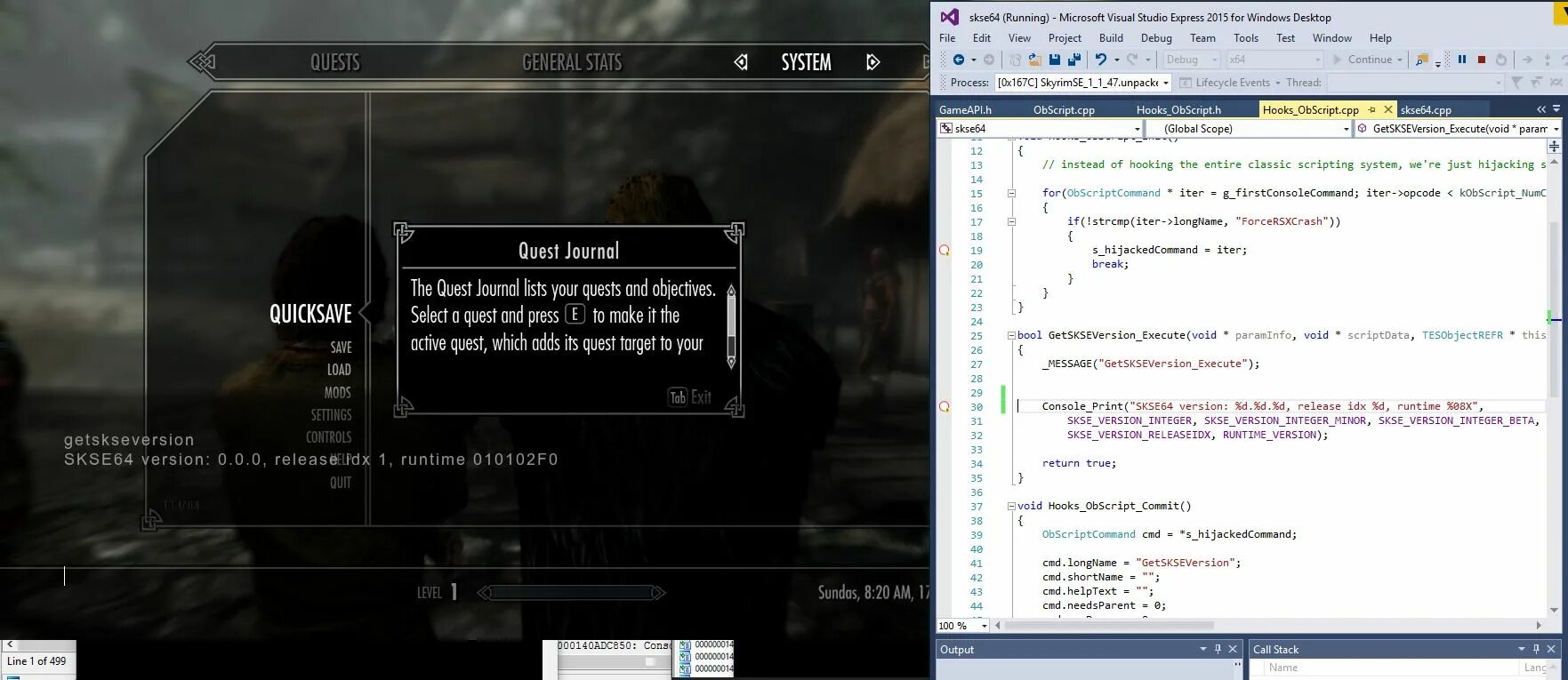Click the Quest Journal popup scrollbar
This screenshot has width=1568, height=680.
point(731,325)
